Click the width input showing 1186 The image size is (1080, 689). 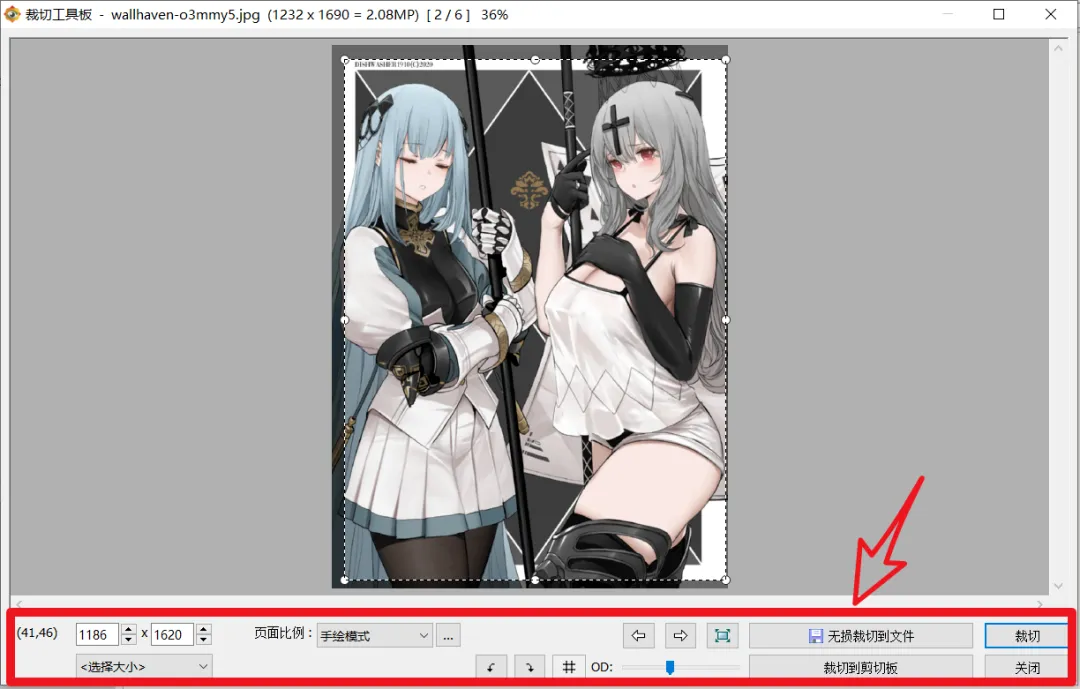tap(98, 633)
